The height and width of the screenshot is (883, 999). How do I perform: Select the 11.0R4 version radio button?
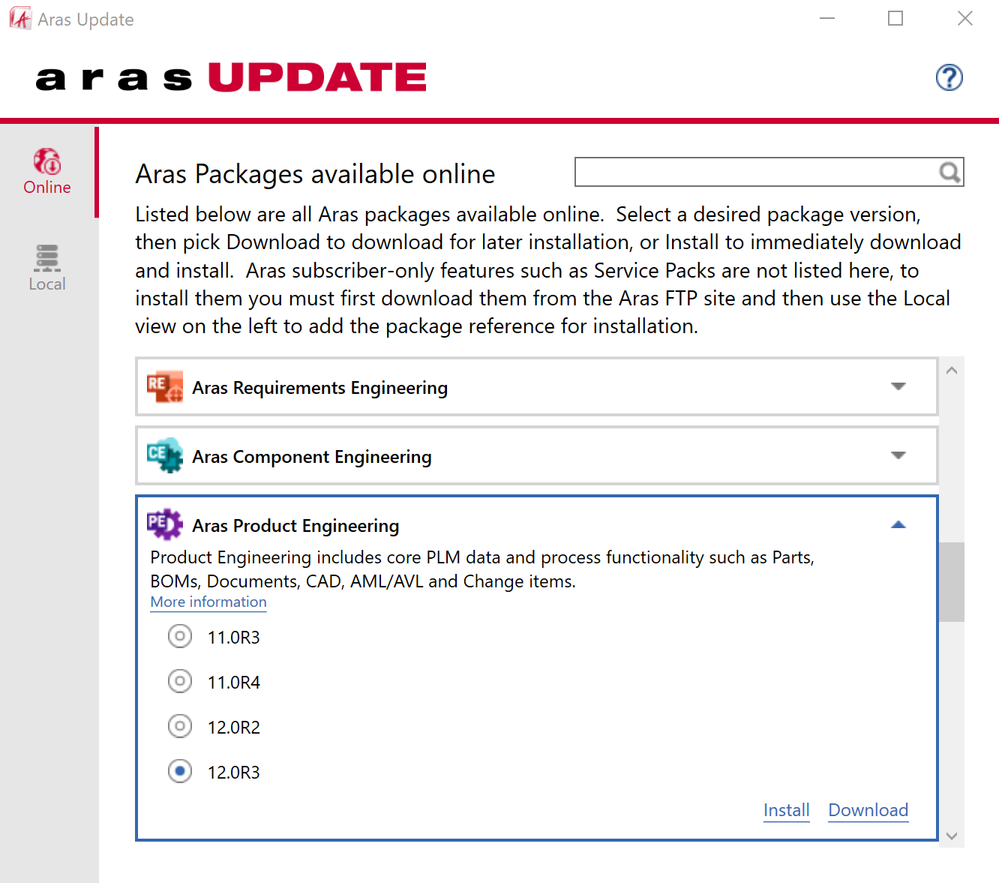[x=180, y=682]
